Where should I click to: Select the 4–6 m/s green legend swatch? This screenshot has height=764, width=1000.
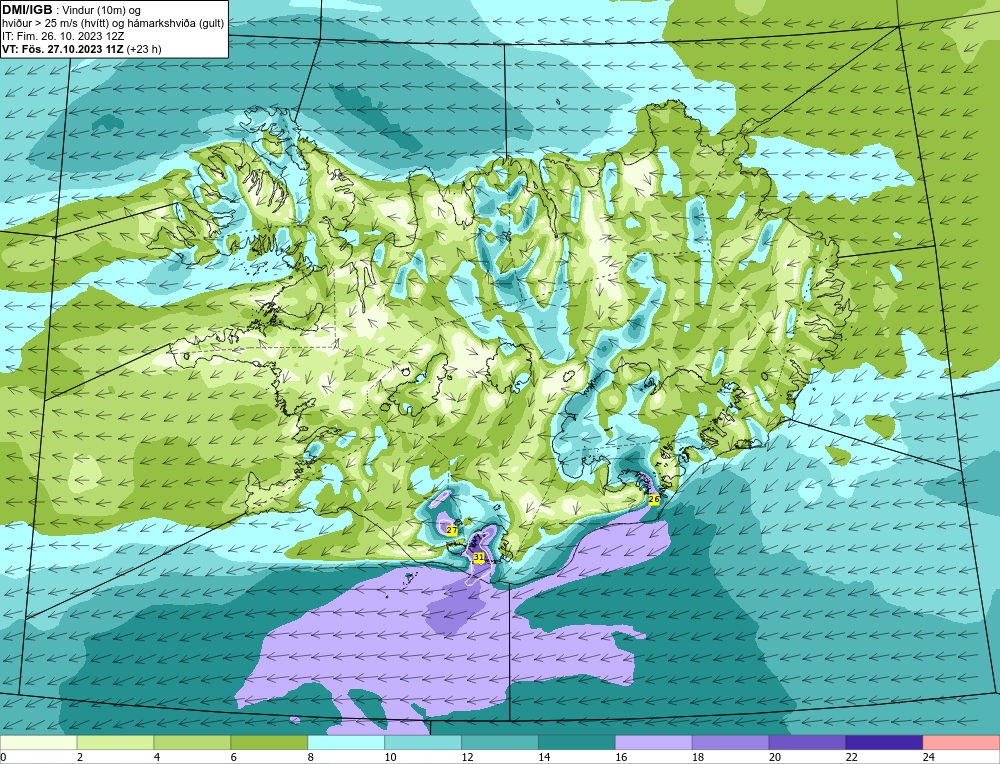[192, 743]
